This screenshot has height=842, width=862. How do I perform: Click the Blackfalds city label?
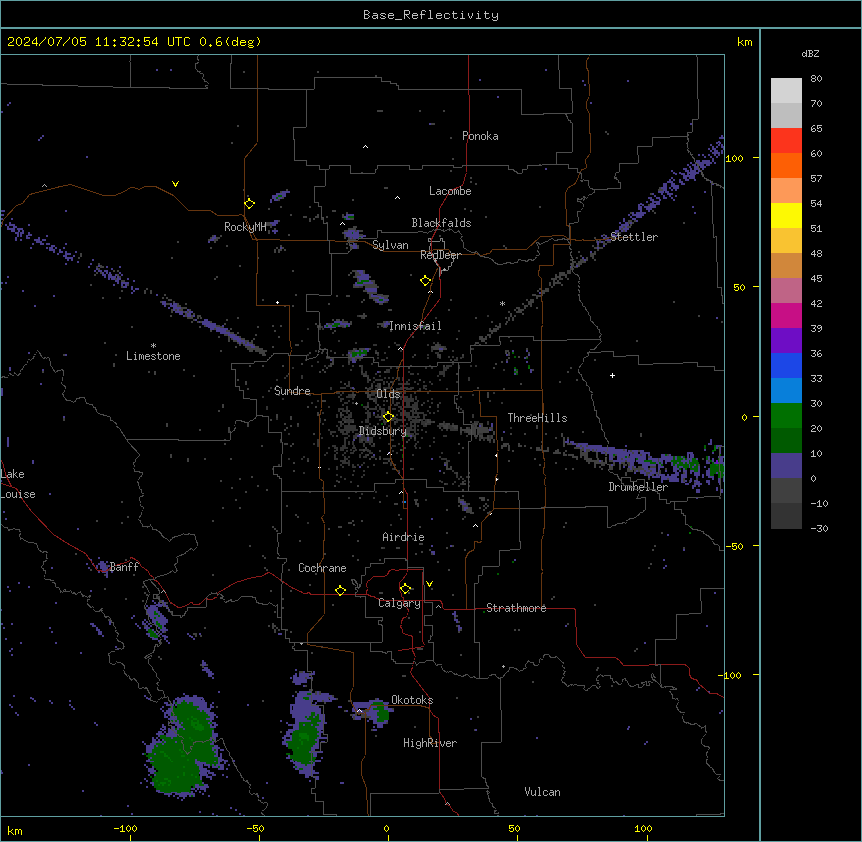[441, 223]
